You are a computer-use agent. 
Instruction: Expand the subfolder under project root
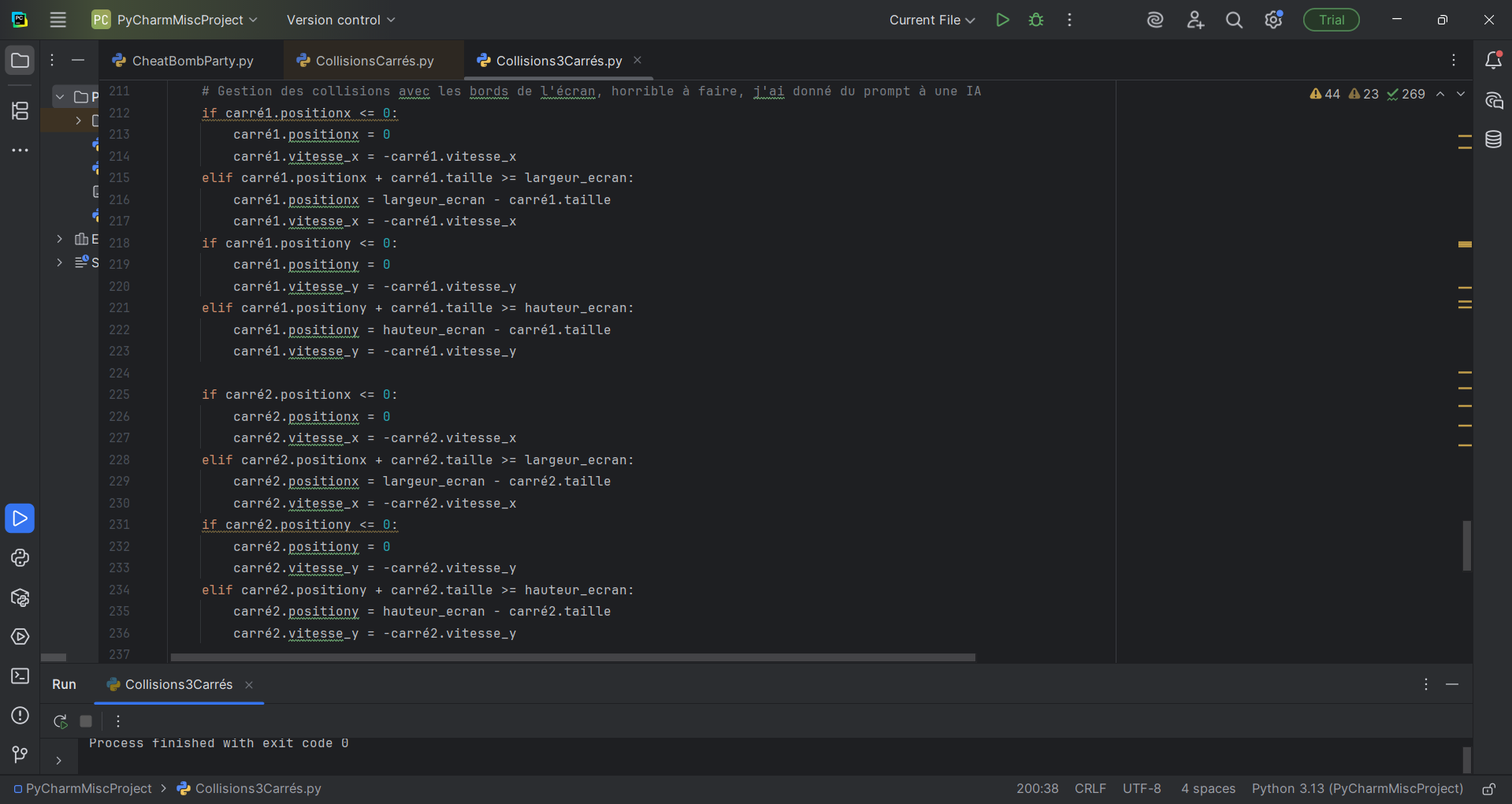[x=78, y=121]
